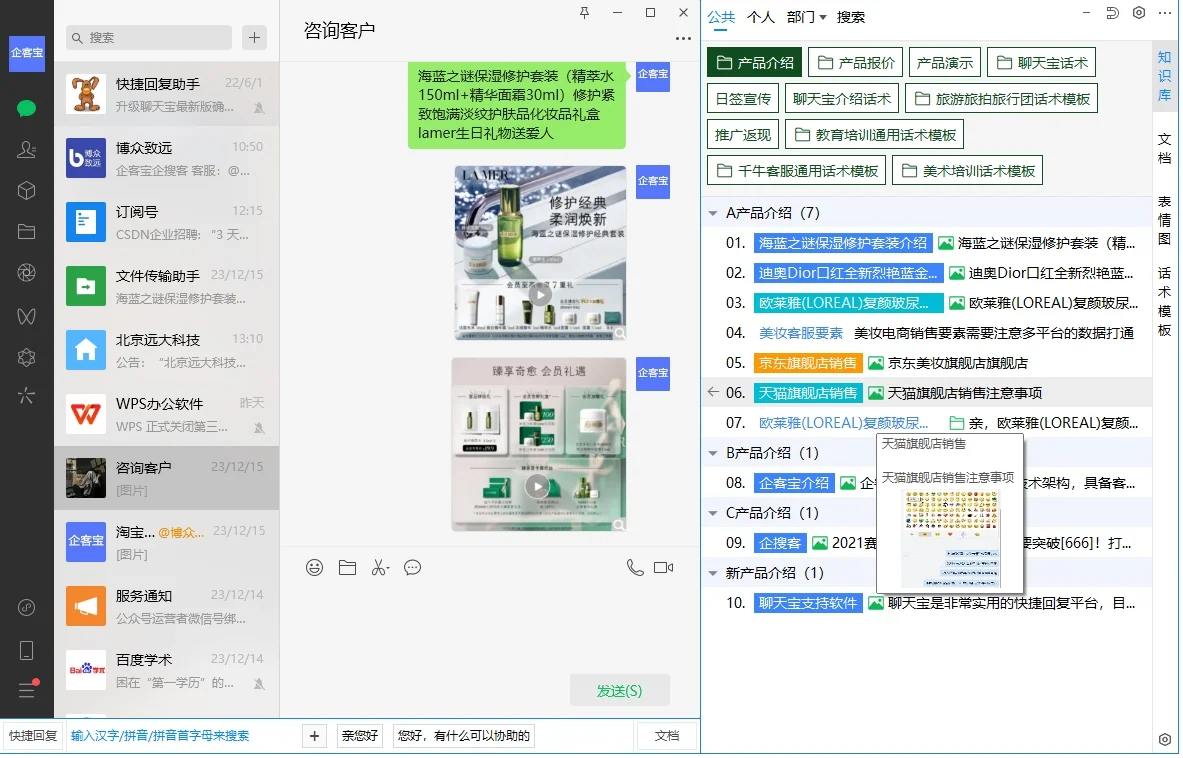
Task: Open chat history bubble icon
Action: point(413,569)
